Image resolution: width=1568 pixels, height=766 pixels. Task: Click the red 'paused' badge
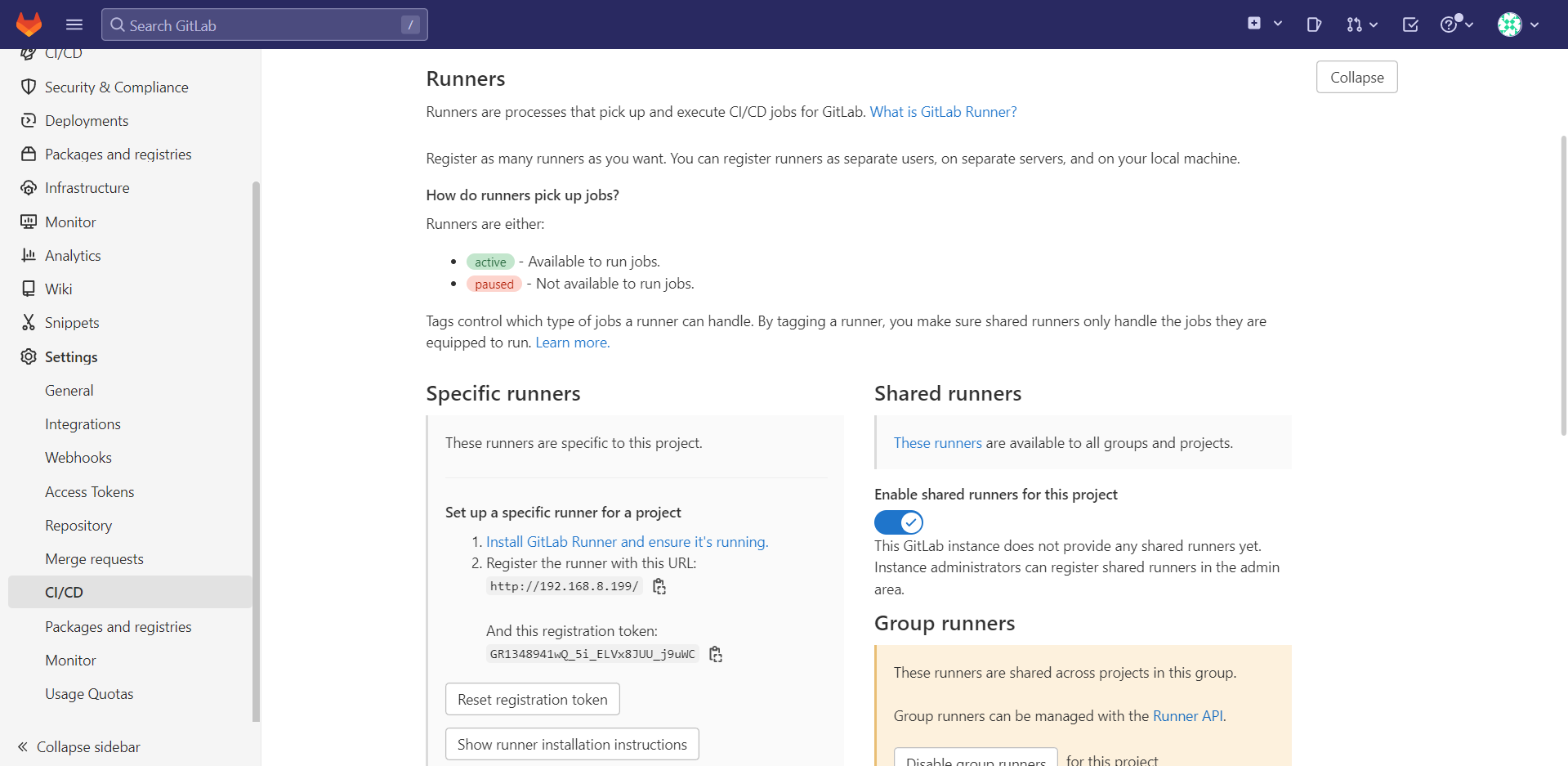pyautogui.click(x=494, y=284)
